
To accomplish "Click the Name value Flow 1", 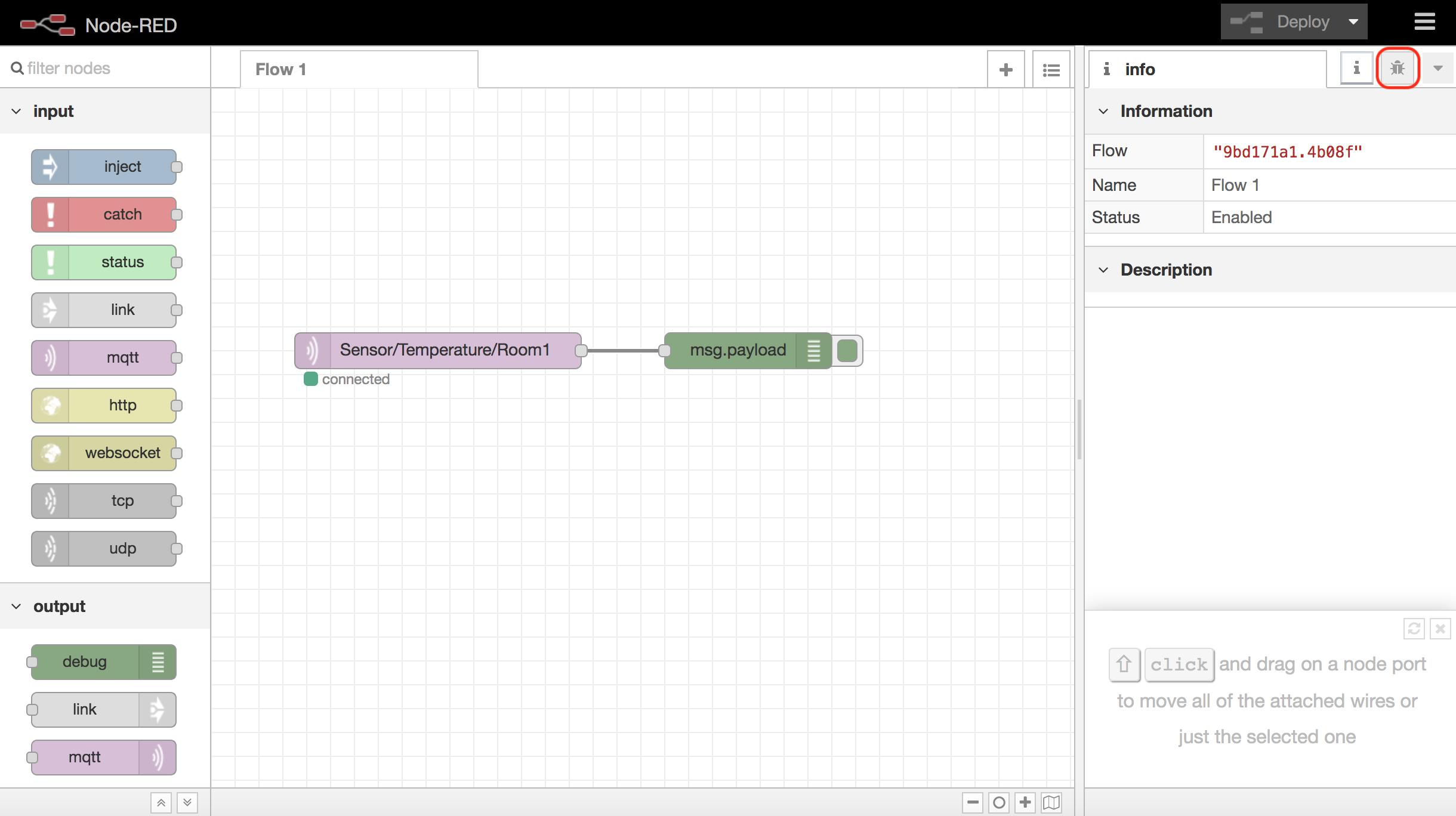I will pyautogui.click(x=1235, y=185).
